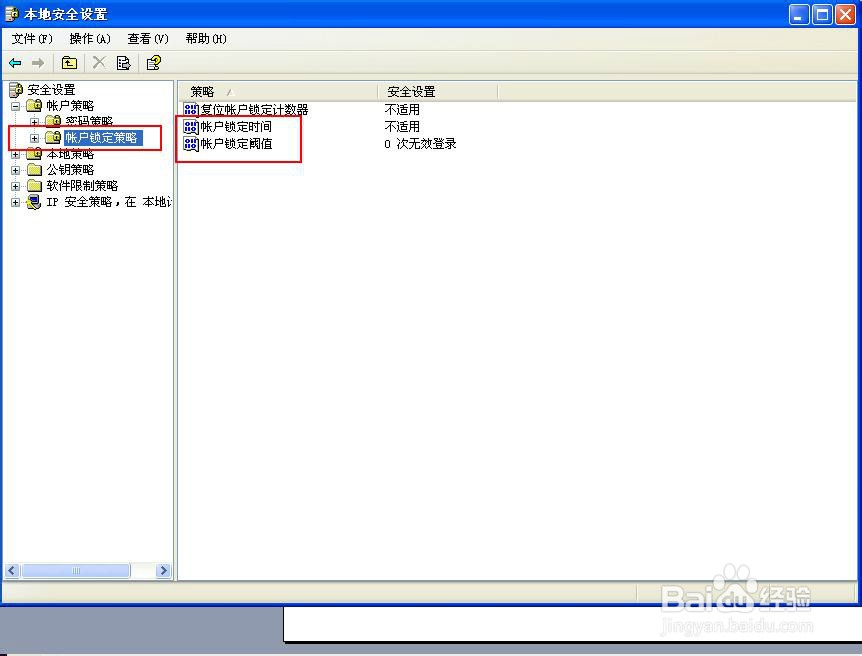Select 帐户锁定策略 in the tree

[x=103, y=137]
